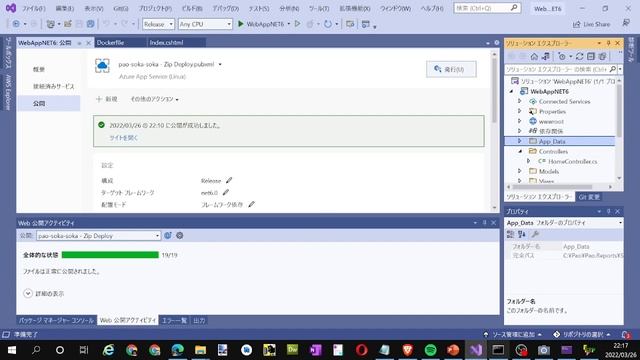The width and height of the screenshot is (640, 360).
Task: Click the publish icon beside the profile combo
Action: pos(168,236)
